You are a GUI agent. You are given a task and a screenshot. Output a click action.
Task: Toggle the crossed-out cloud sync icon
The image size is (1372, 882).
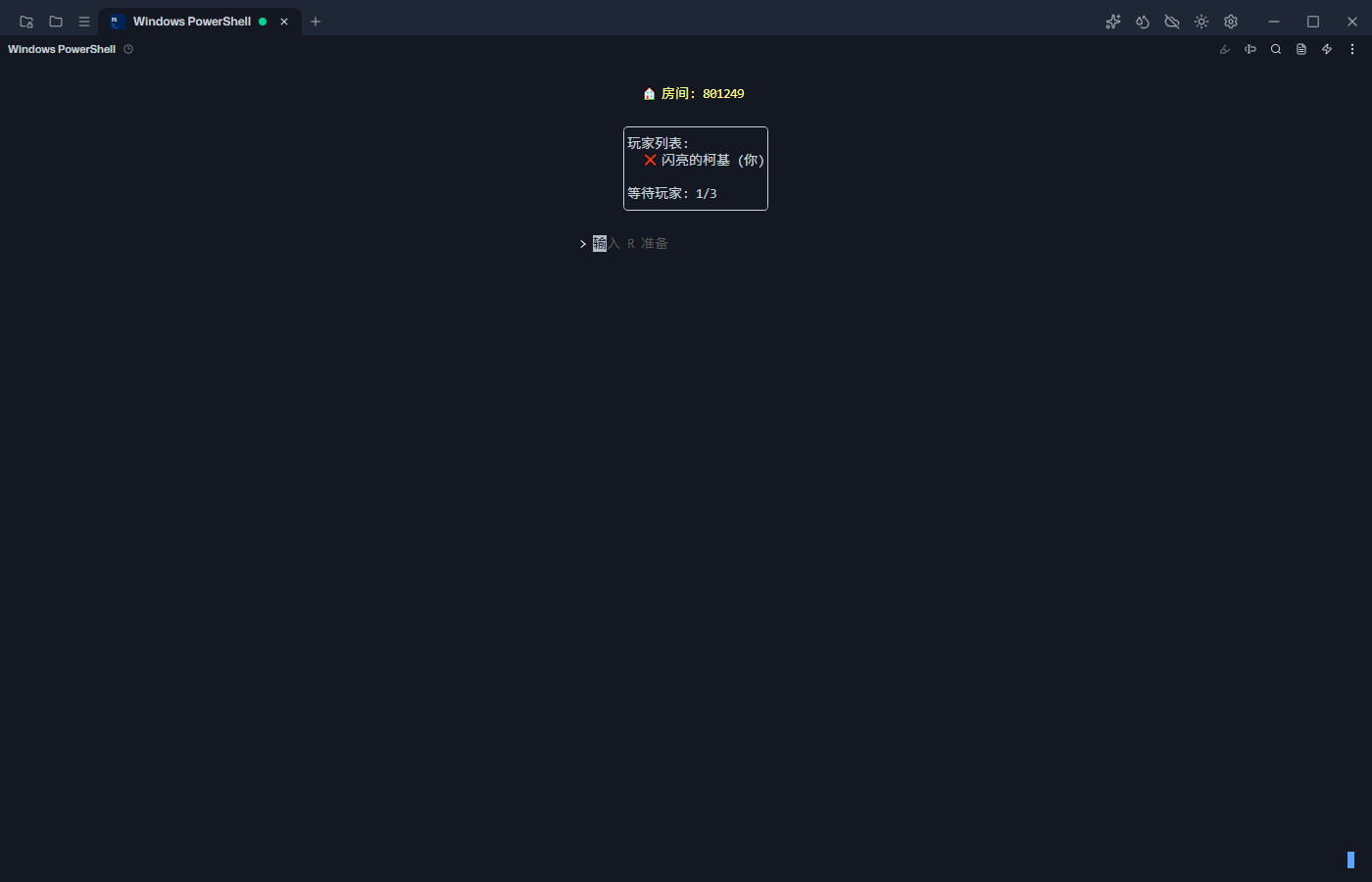pyautogui.click(x=1172, y=22)
